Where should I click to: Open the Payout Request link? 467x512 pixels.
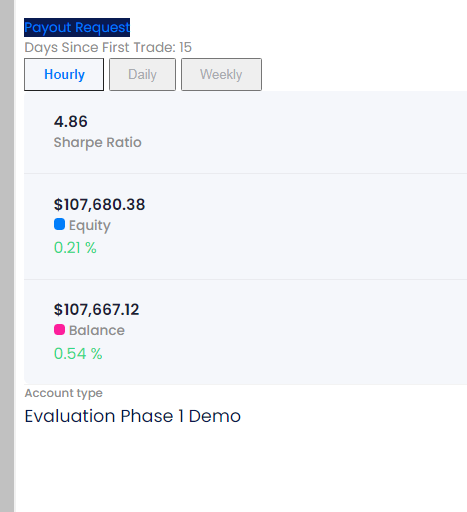77,27
